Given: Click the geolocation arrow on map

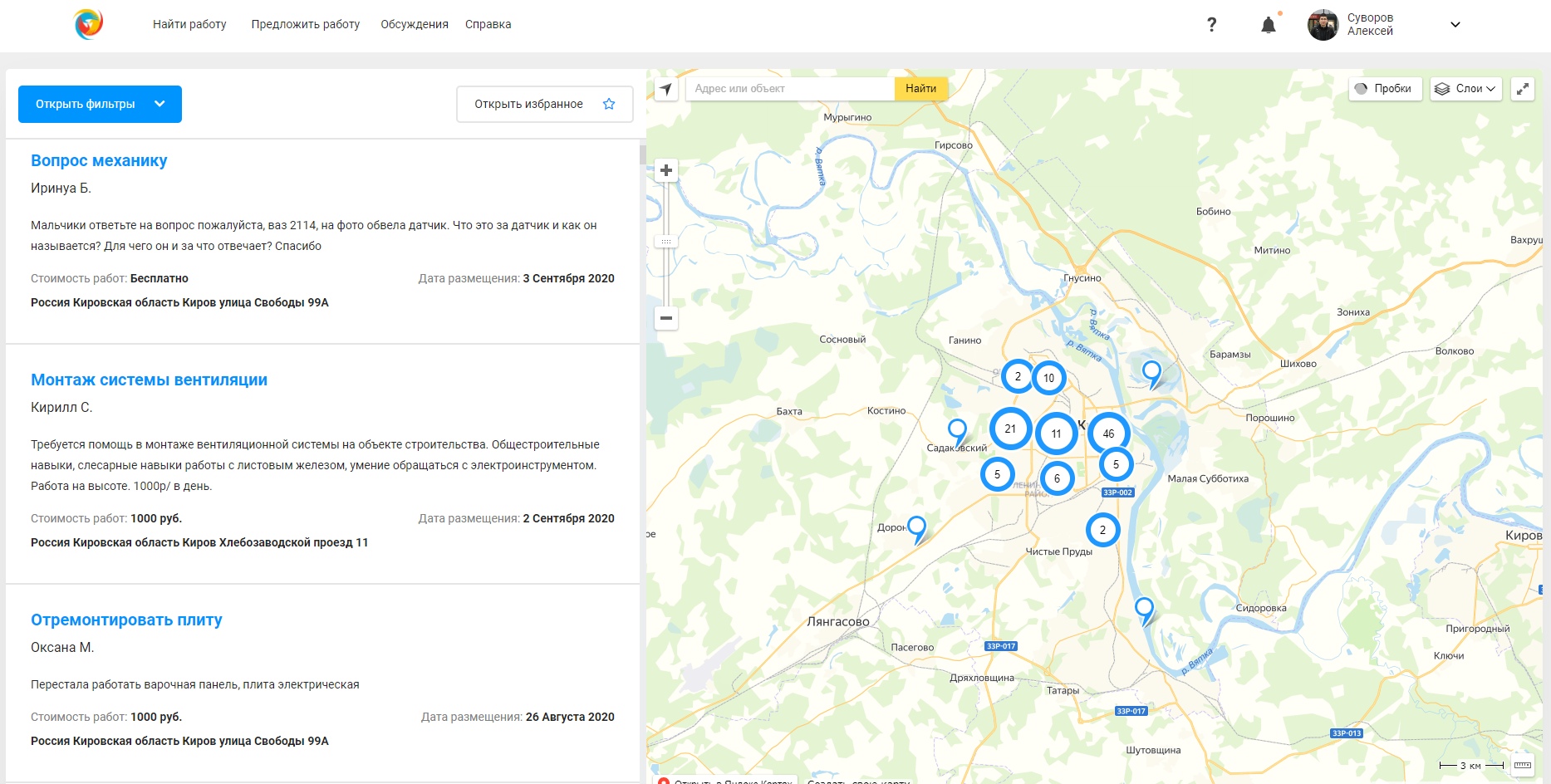Looking at the screenshot, I should coord(666,89).
